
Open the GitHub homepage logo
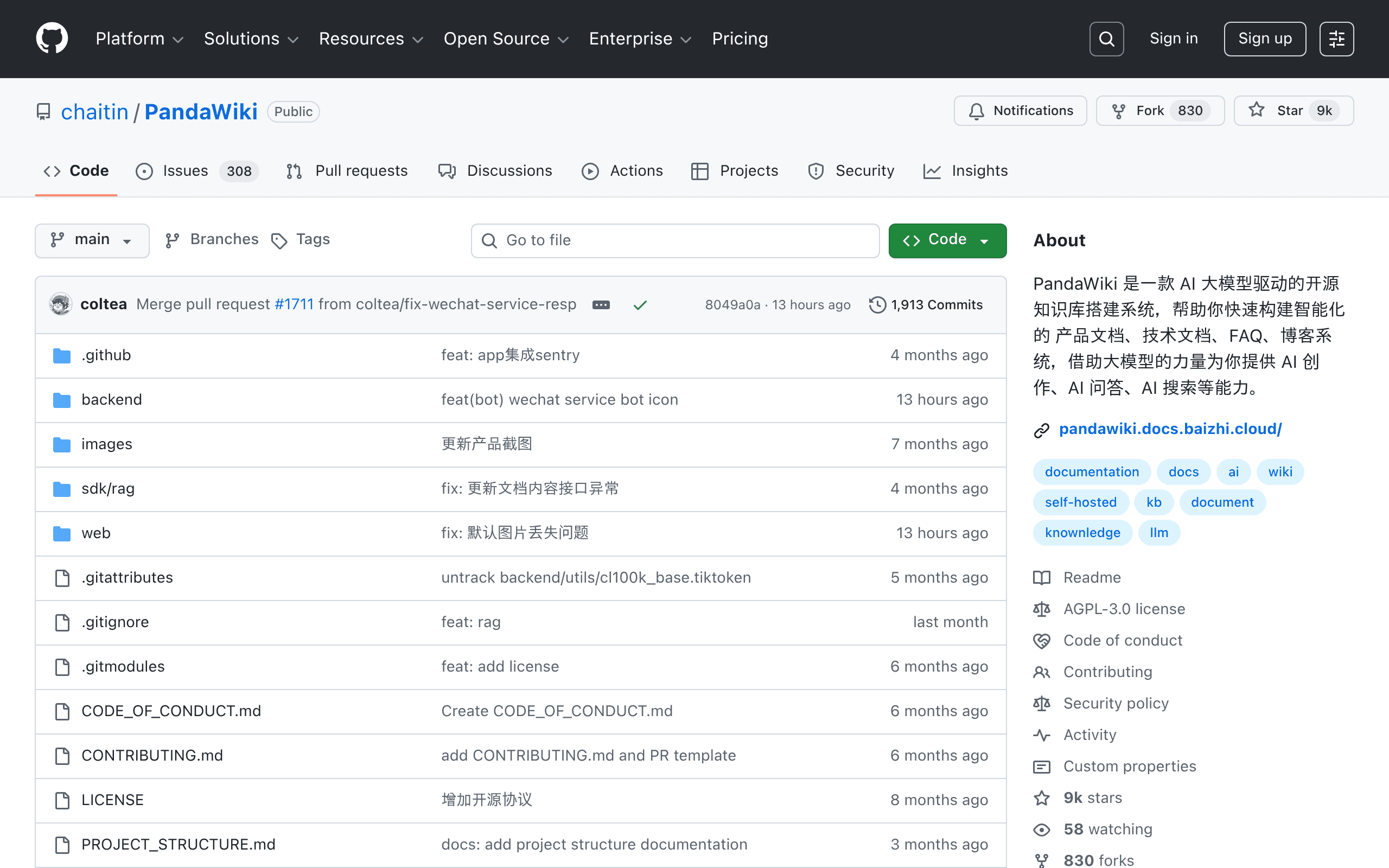tap(52, 39)
